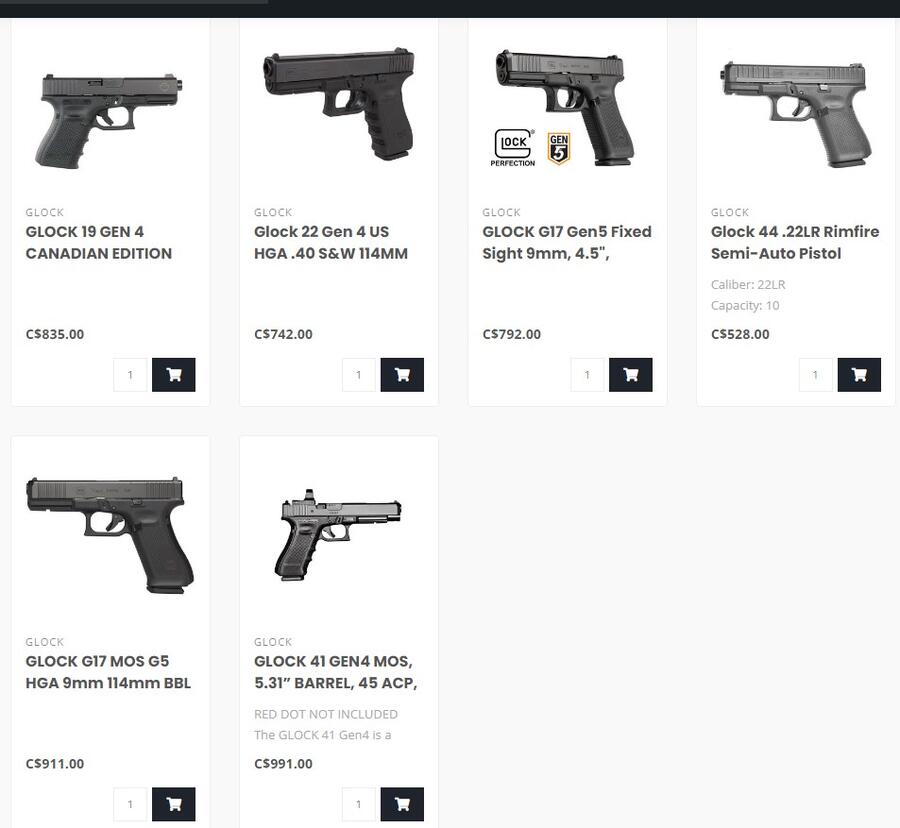Click the GLOCK 41 GEN4 MOS product image

click(338, 535)
